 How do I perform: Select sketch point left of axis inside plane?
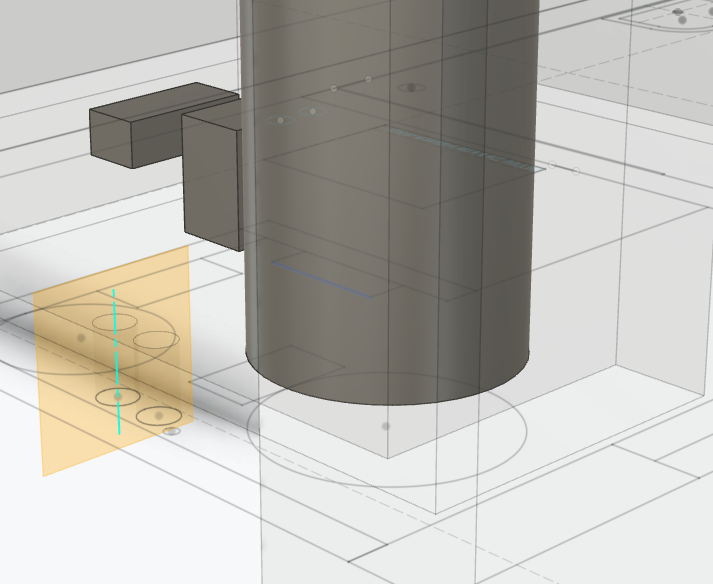81,338
